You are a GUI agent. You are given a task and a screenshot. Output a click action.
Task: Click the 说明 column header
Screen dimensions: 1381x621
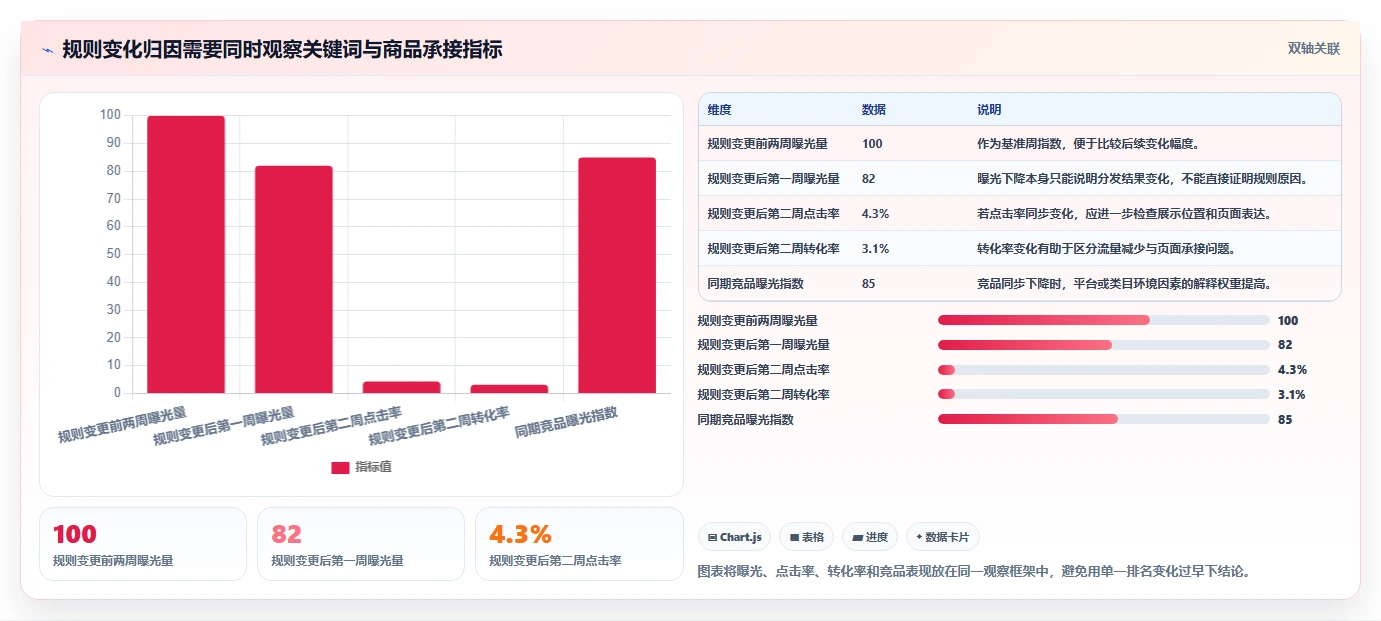(x=989, y=110)
